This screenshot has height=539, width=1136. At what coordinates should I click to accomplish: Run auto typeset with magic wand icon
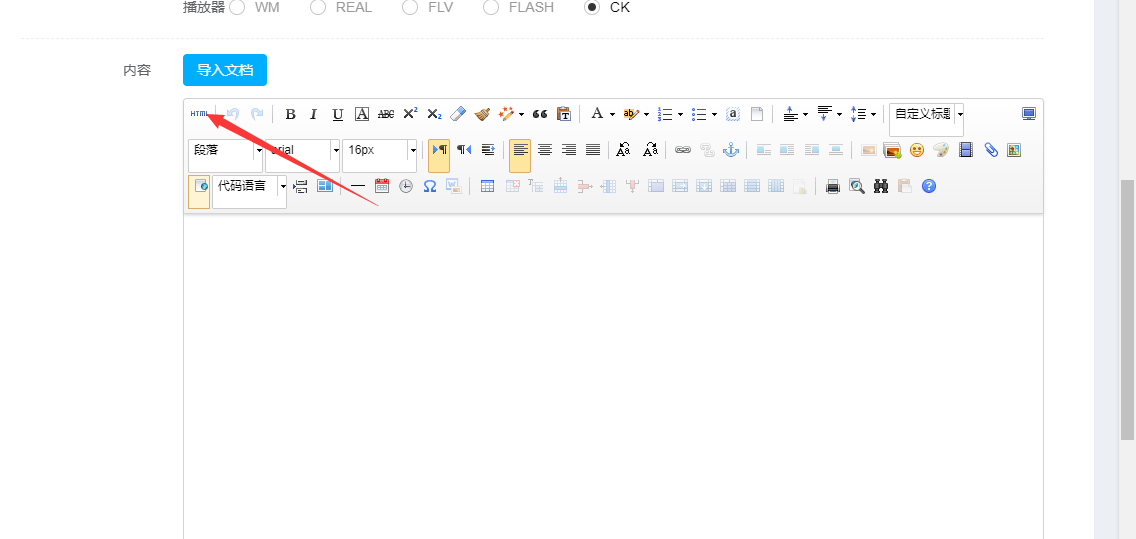[x=506, y=114]
